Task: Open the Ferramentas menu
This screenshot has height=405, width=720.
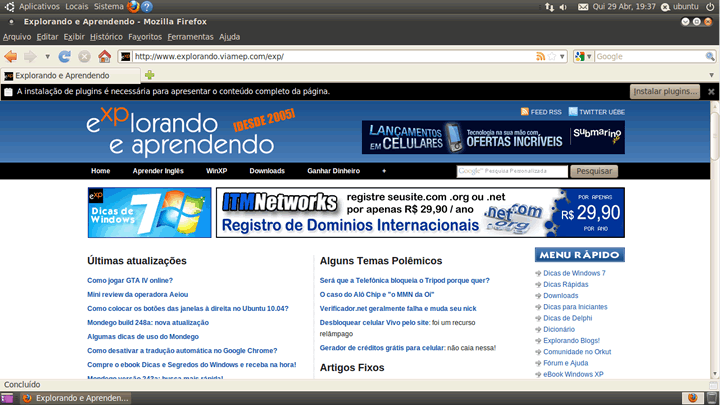Action: 190,37
